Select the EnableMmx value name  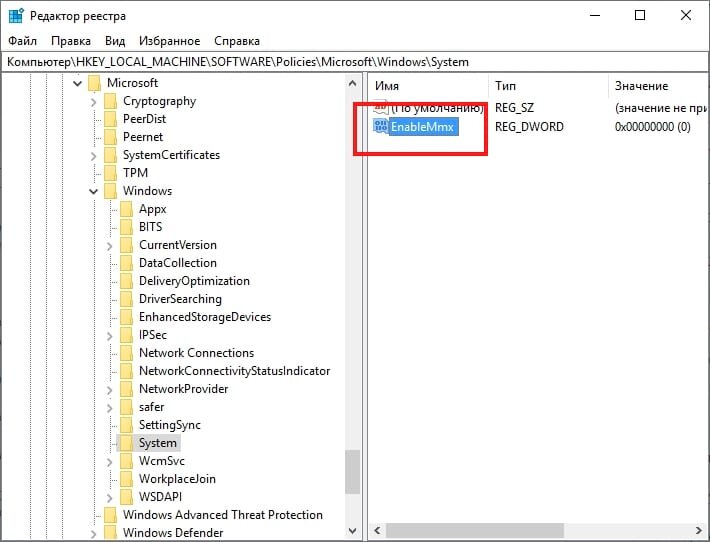click(422, 126)
